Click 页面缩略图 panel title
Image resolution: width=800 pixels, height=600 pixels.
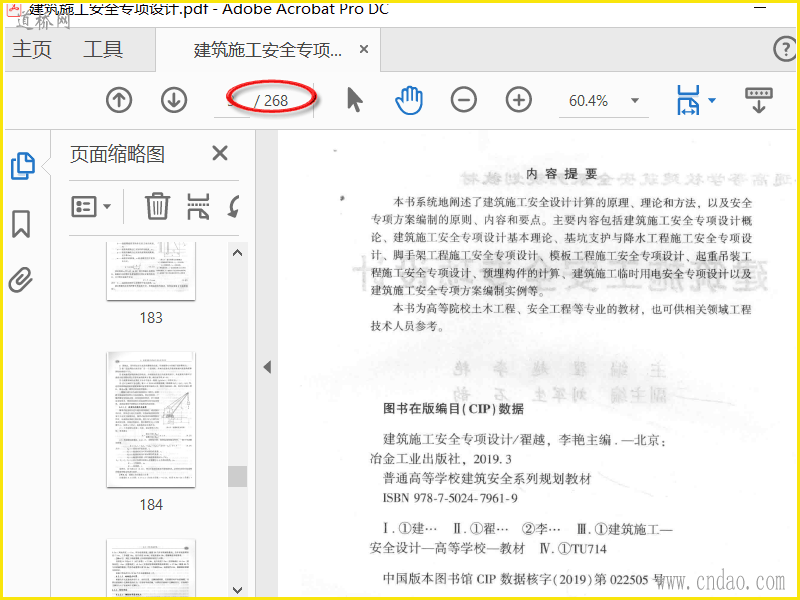pyautogui.click(x=118, y=154)
